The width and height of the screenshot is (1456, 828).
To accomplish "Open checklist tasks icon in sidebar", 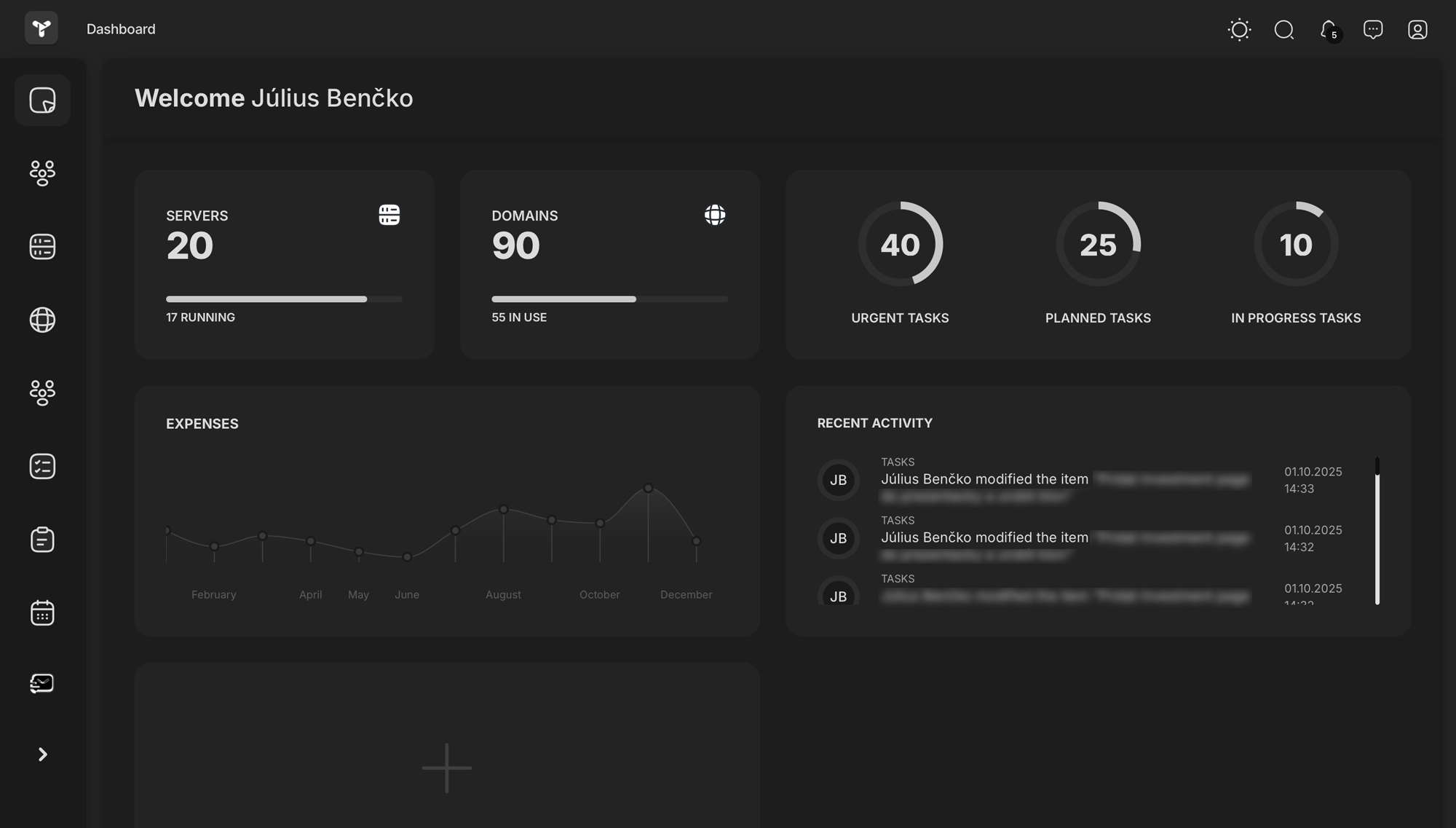I will click(42, 466).
